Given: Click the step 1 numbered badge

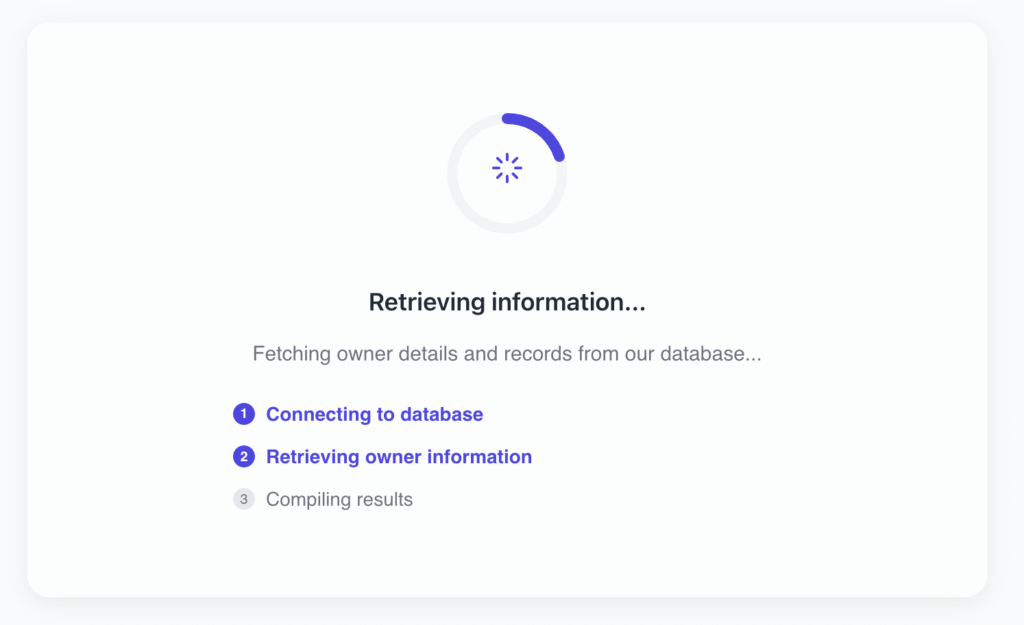Looking at the screenshot, I should tap(244, 414).
